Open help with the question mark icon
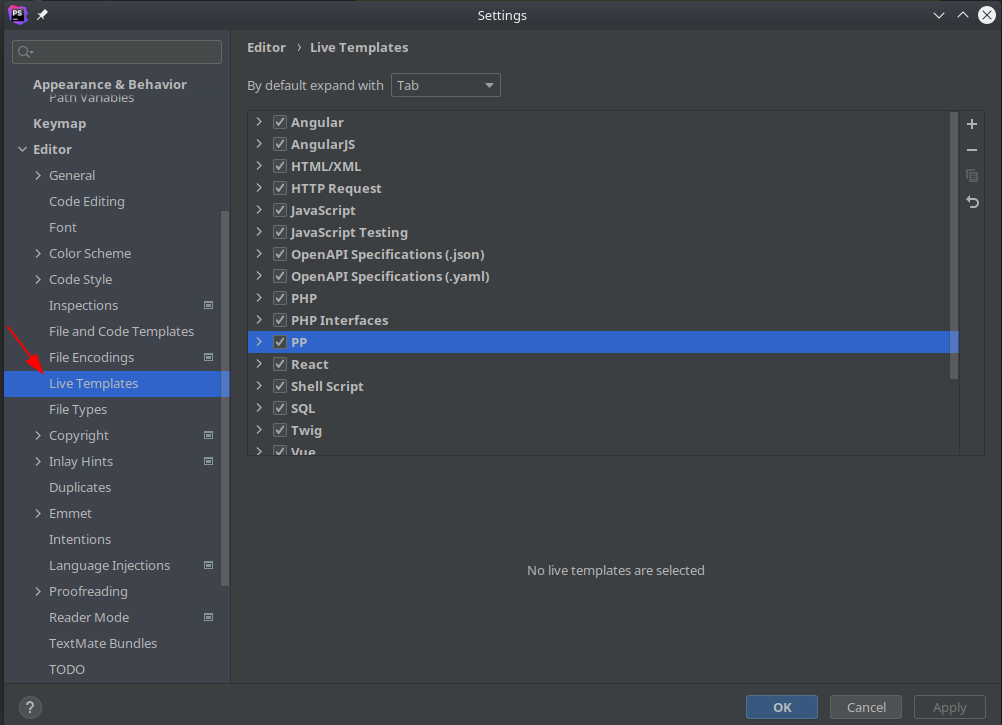1002x725 pixels. (30, 707)
